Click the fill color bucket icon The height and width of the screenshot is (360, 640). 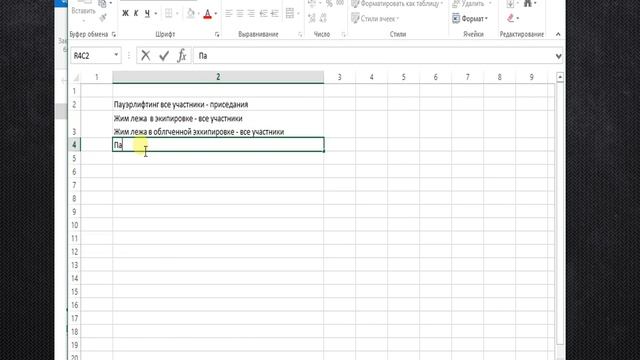191,13
